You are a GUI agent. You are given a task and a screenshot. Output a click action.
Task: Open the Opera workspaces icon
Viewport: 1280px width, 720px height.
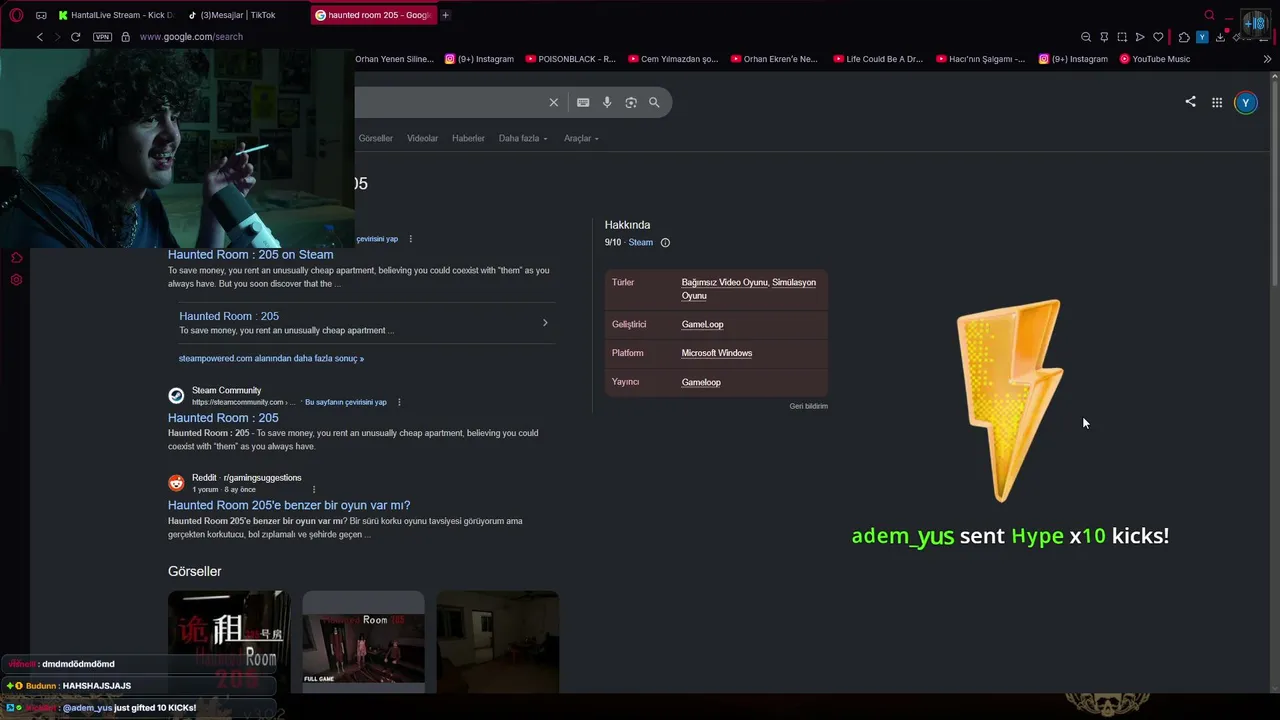tap(41, 15)
